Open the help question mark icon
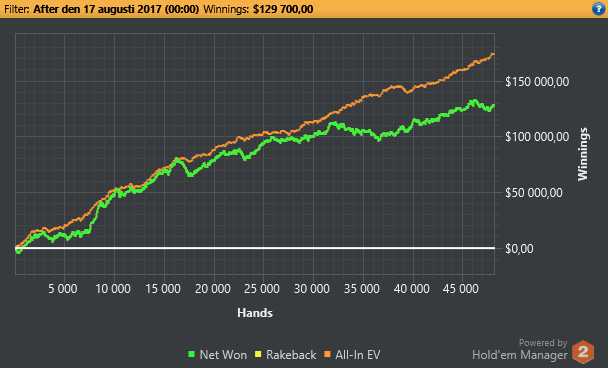Screen dimensions: 608x368 [598, 9]
